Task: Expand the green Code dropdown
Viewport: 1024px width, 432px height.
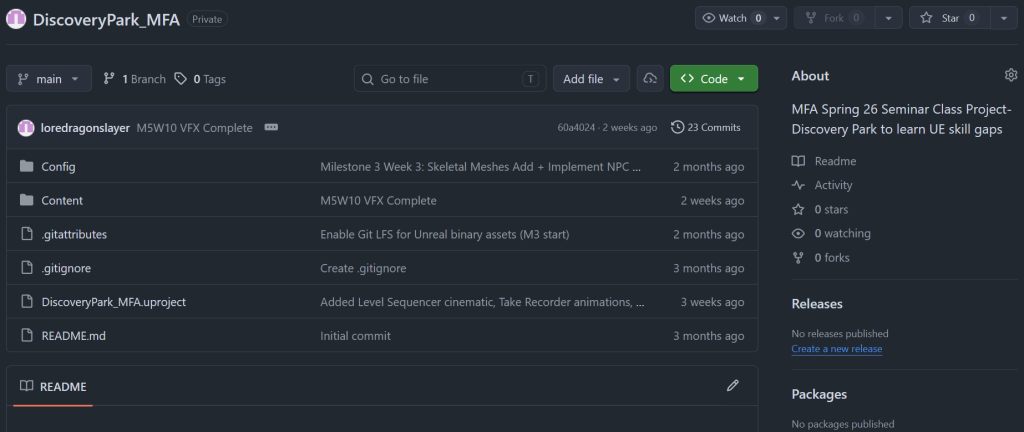Action: [713, 79]
